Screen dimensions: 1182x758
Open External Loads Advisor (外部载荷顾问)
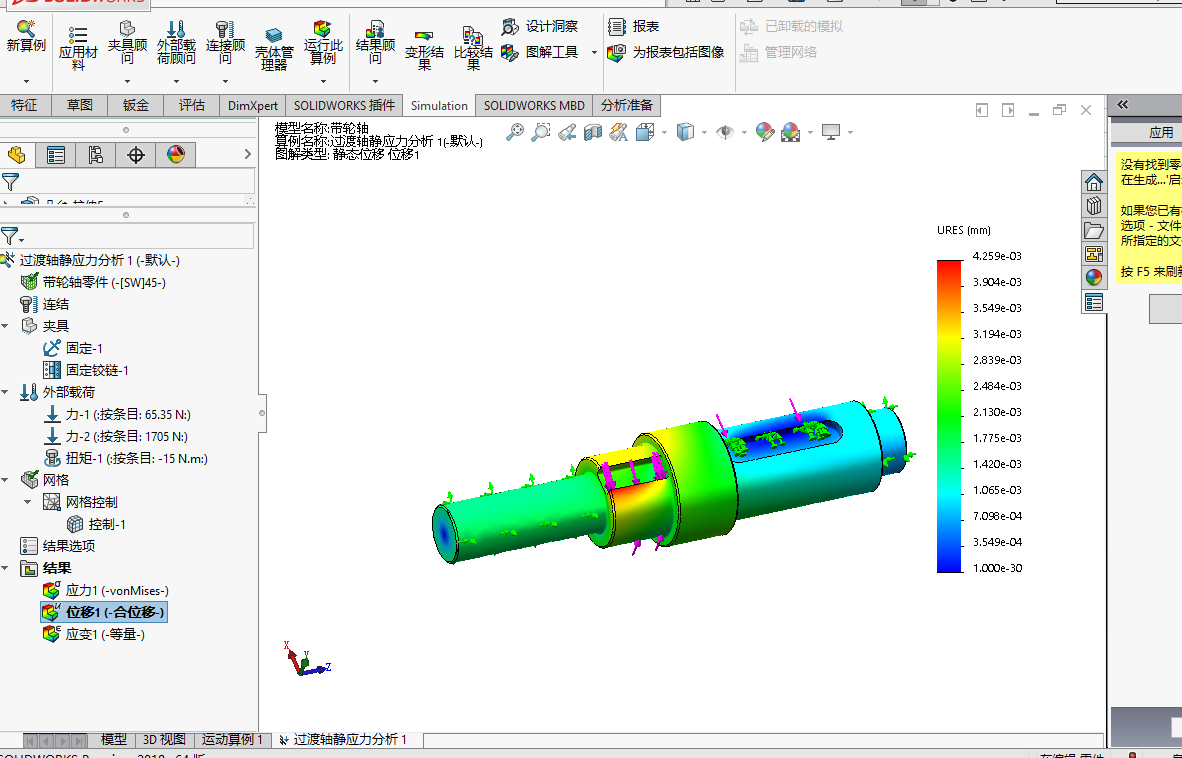tap(176, 44)
